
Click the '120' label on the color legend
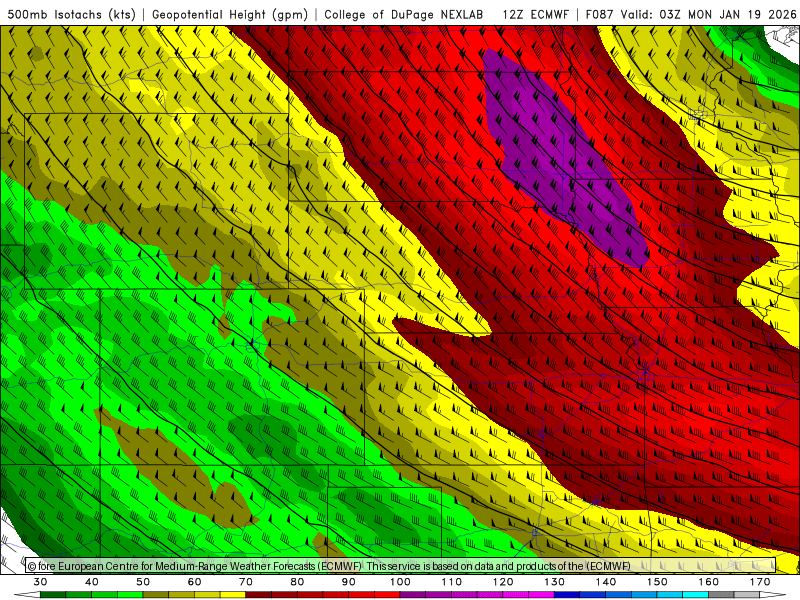coord(503,582)
